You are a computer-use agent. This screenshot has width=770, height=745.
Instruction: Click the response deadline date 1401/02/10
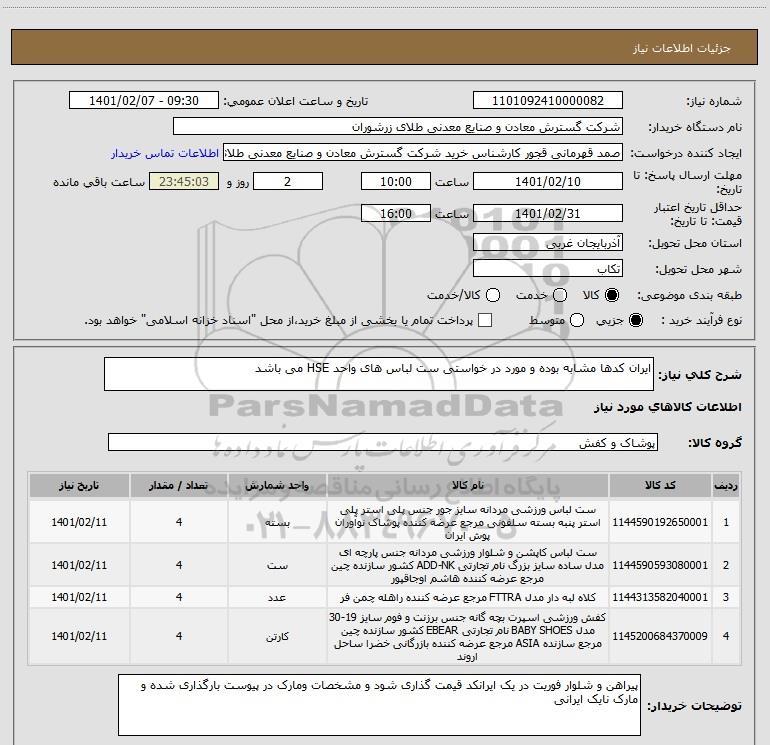pos(548,181)
